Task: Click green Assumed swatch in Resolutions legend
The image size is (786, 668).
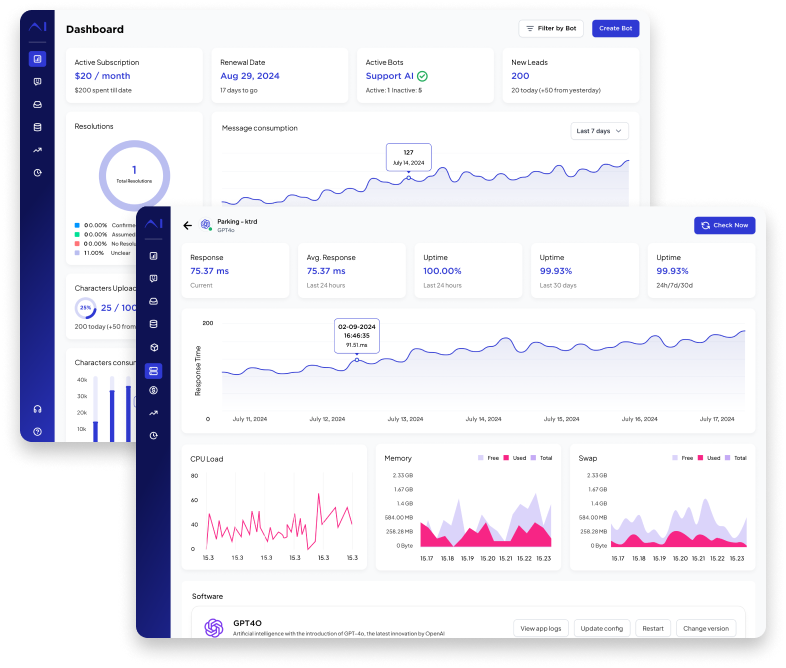Action: coord(77,235)
